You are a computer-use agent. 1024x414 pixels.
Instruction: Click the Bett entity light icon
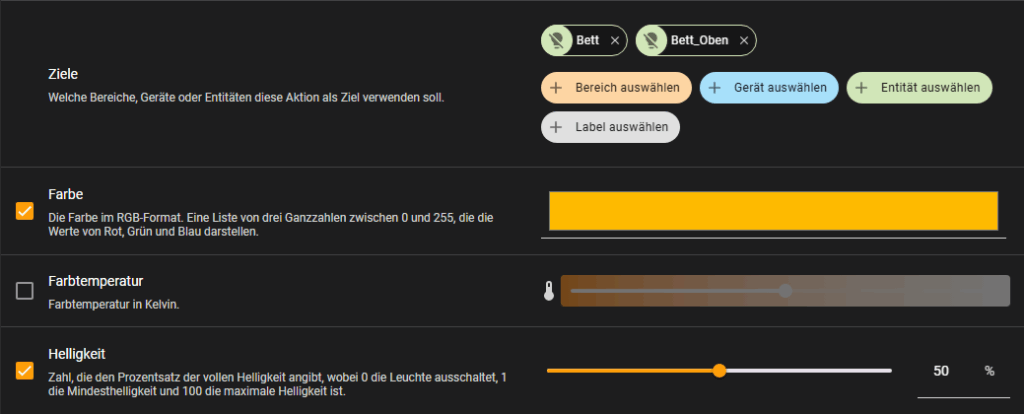point(557,40)
